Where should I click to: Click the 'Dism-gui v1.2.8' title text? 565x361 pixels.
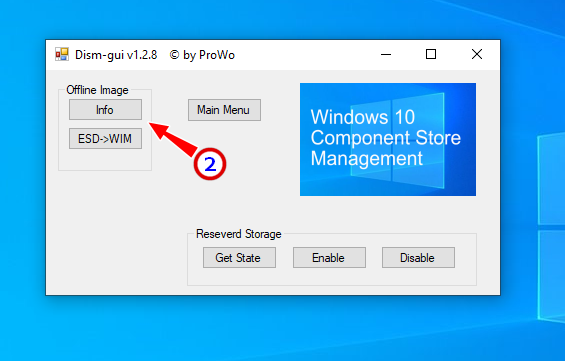click(116, 55)
